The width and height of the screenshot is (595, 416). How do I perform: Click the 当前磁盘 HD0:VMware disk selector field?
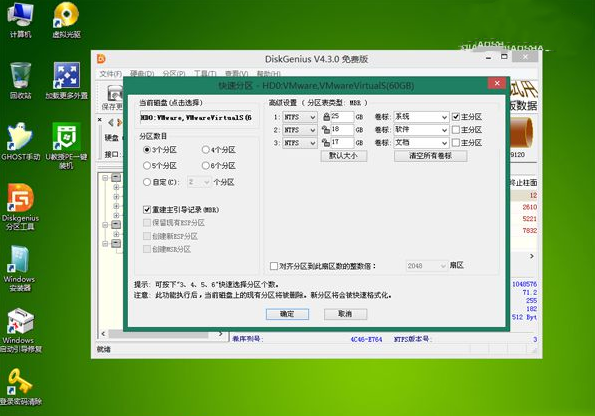tap(196, 118)
